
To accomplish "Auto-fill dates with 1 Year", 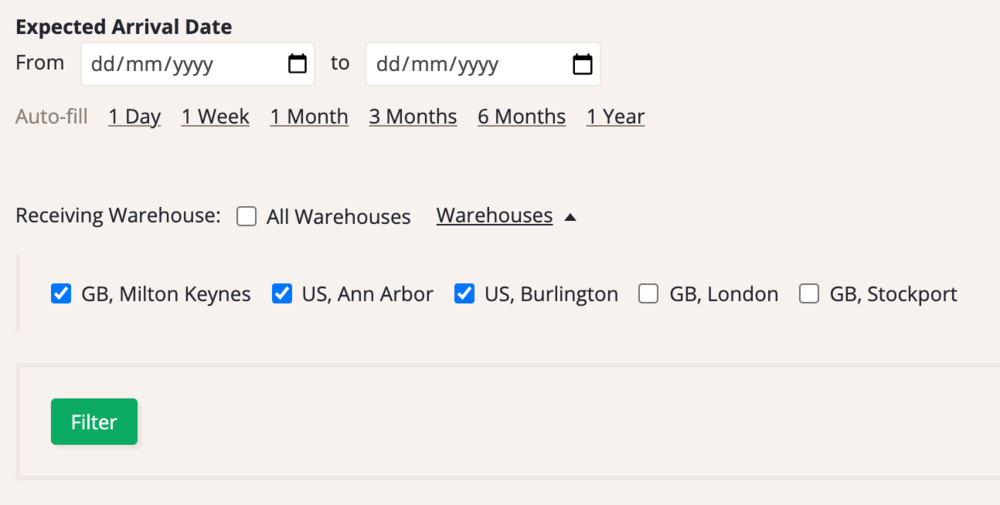I will click(615, 117).
